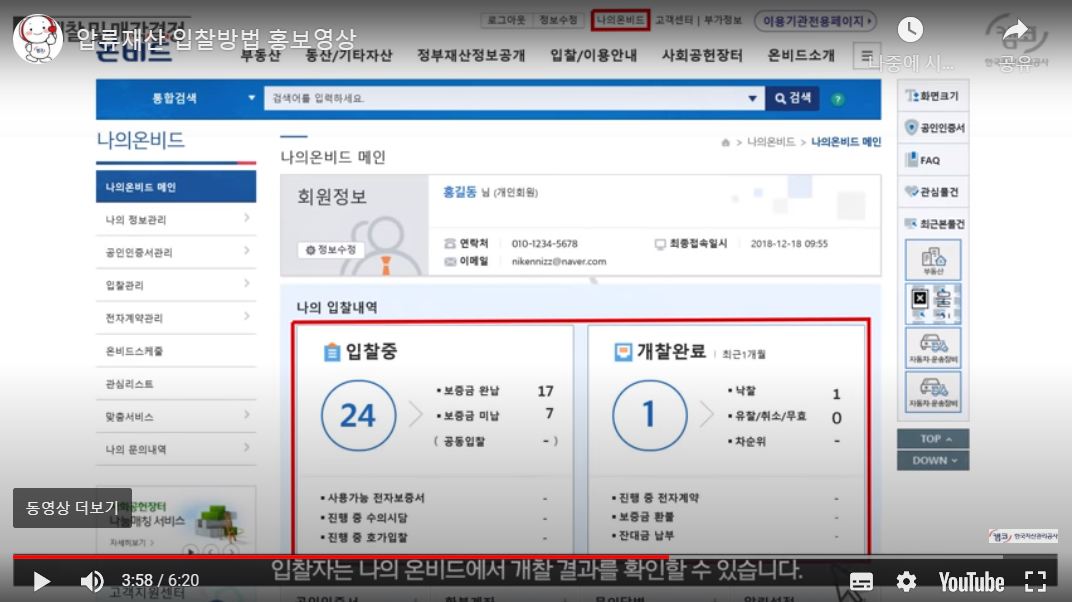1072x602 pixels.
Task: Click 최근본물건 quick menu item
Action: tap(933, 224)
